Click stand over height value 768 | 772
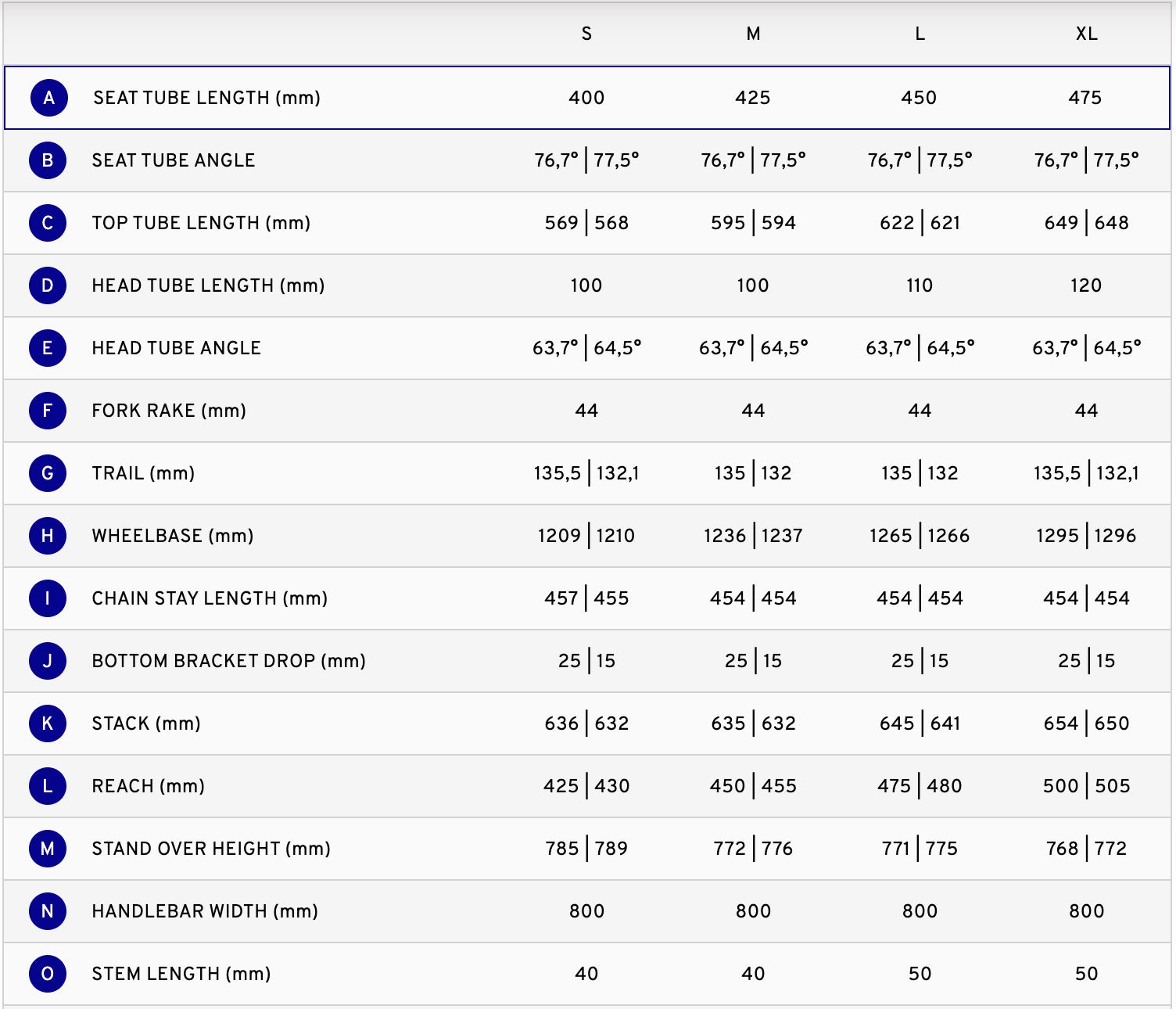This screenshot has width=1176, height=1009. tap(1087, 849)
